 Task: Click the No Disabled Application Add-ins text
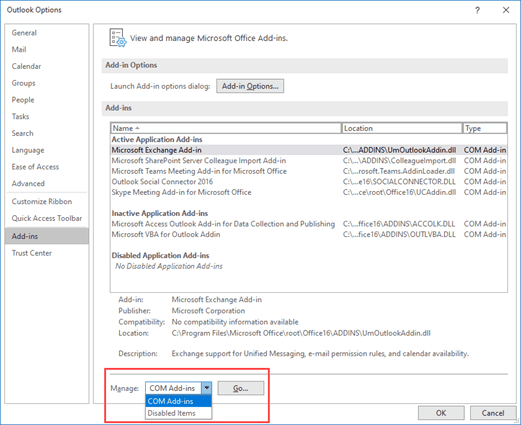tap(169, 266)
